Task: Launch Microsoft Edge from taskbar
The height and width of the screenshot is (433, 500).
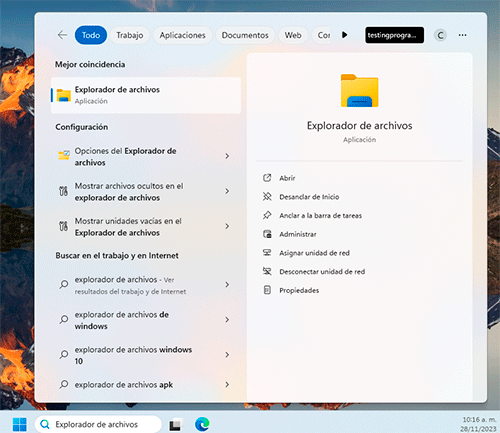Action: point(202,424)
